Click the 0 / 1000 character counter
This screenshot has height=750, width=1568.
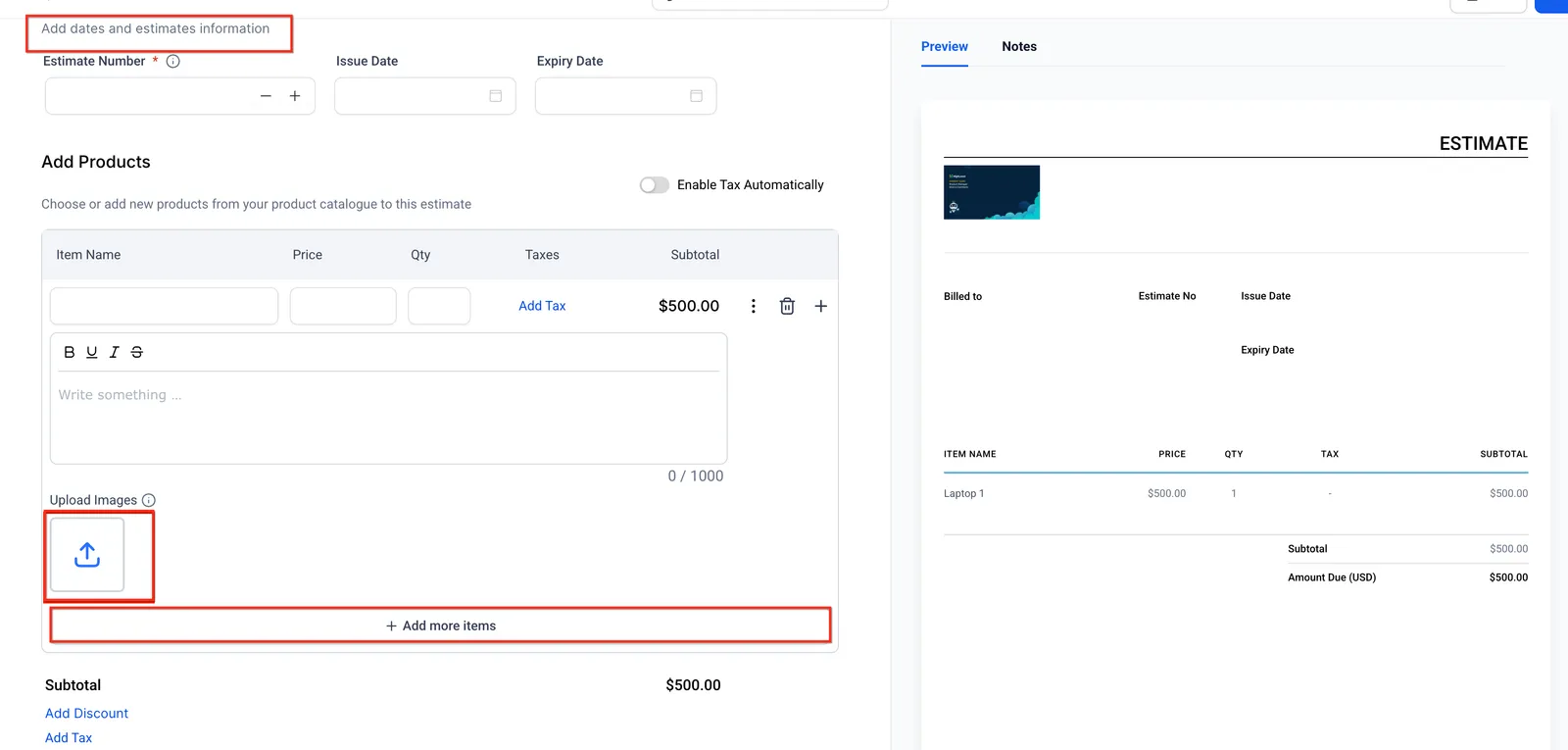[696, 476]
